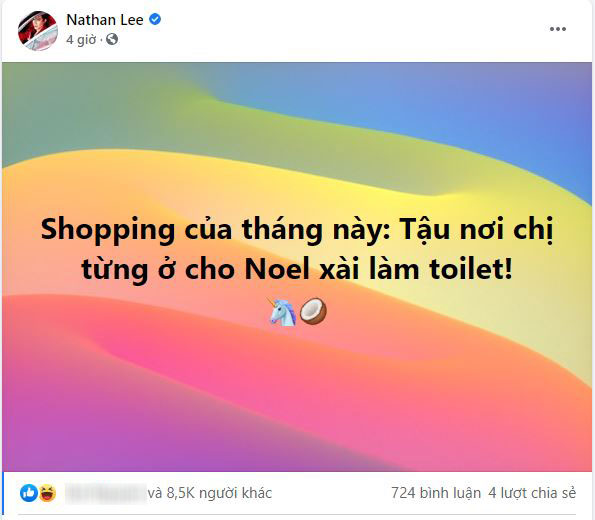View the '4 lượt chia sẻ' shares
The height and width of the screenshot is (520, 595).
pos(532,493)
